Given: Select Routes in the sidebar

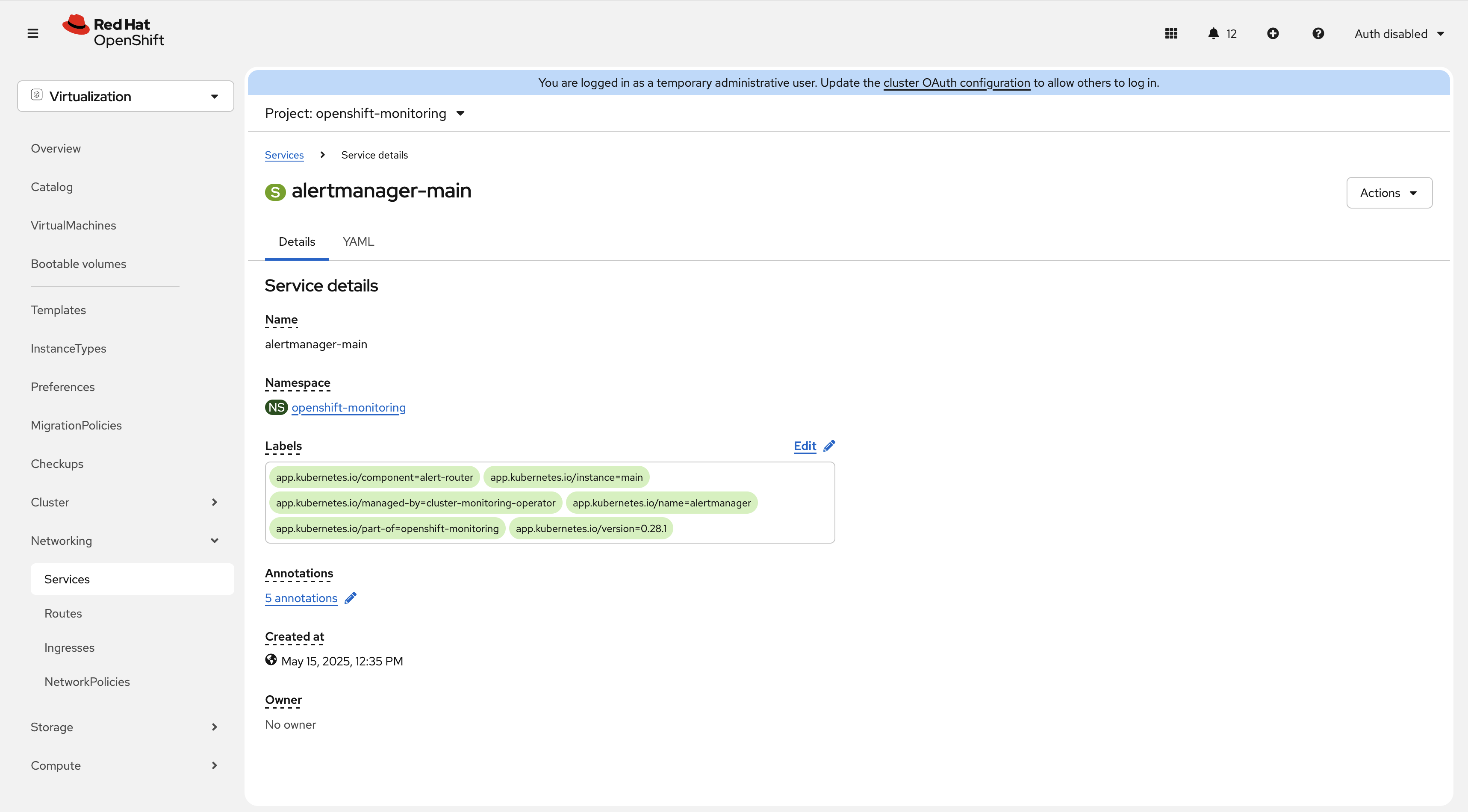Looking at the screenshot, I should (x=63, y=614).
